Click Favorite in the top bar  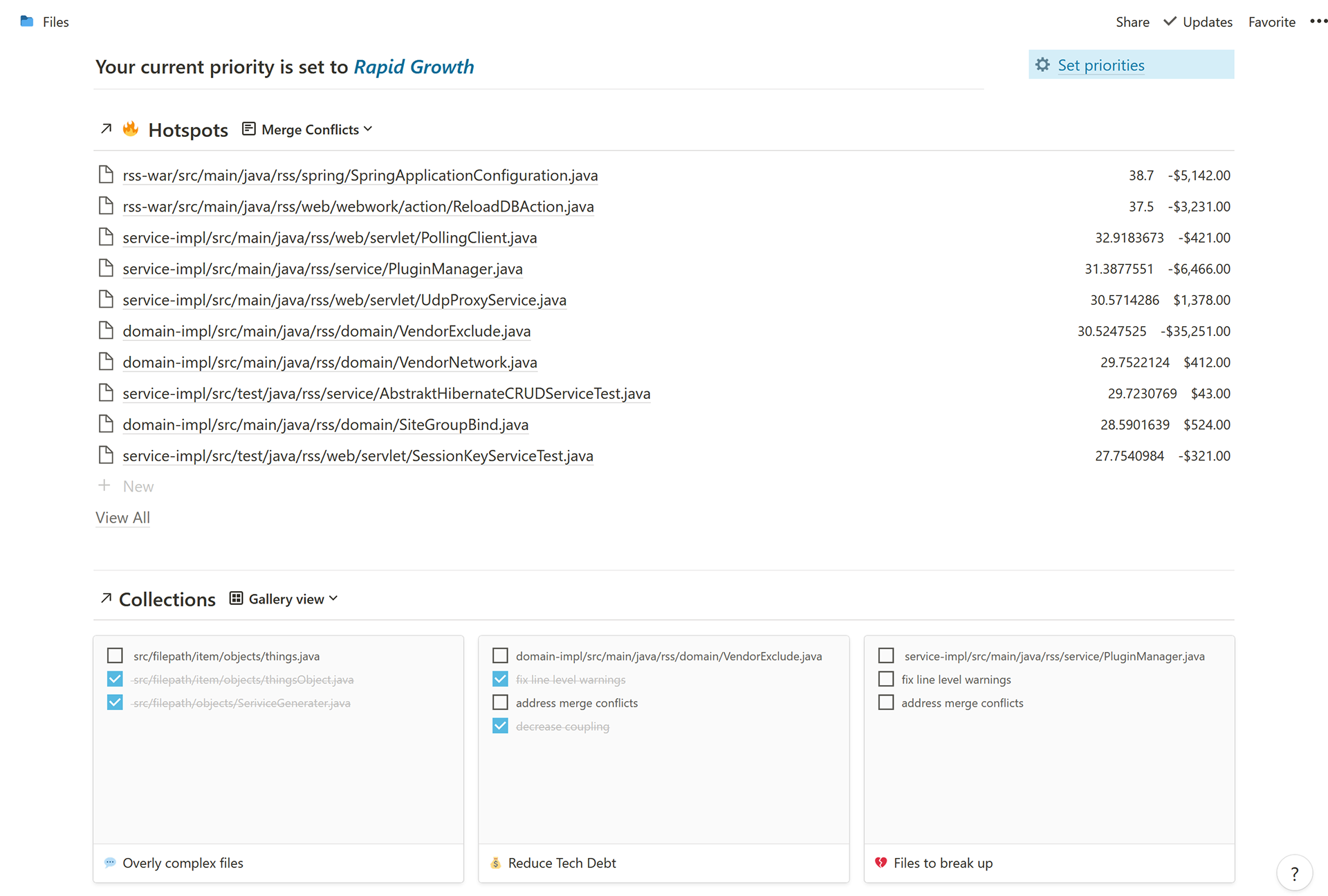click(x=1271, y=22)
